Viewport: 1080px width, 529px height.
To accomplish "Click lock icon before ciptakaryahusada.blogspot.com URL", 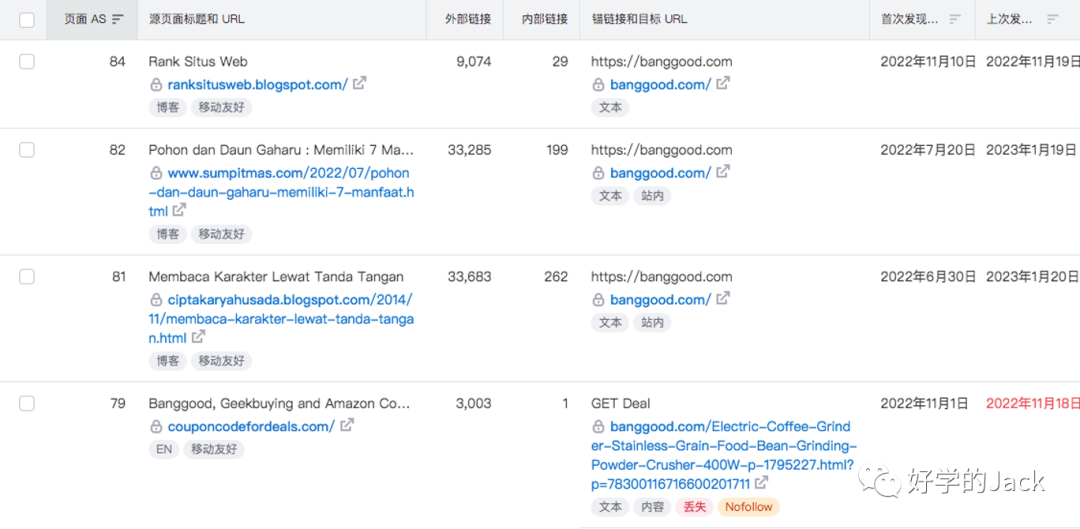I will (156, 300).
